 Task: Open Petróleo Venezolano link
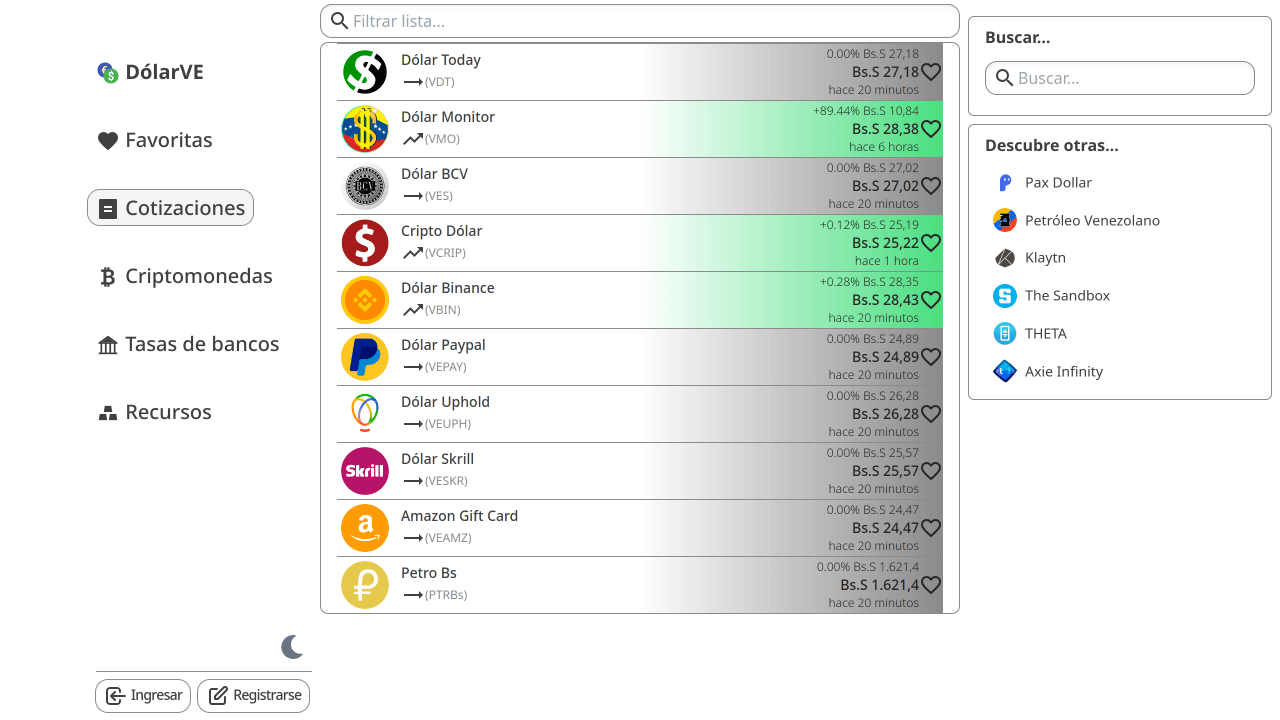click(x=1092, y=220)
